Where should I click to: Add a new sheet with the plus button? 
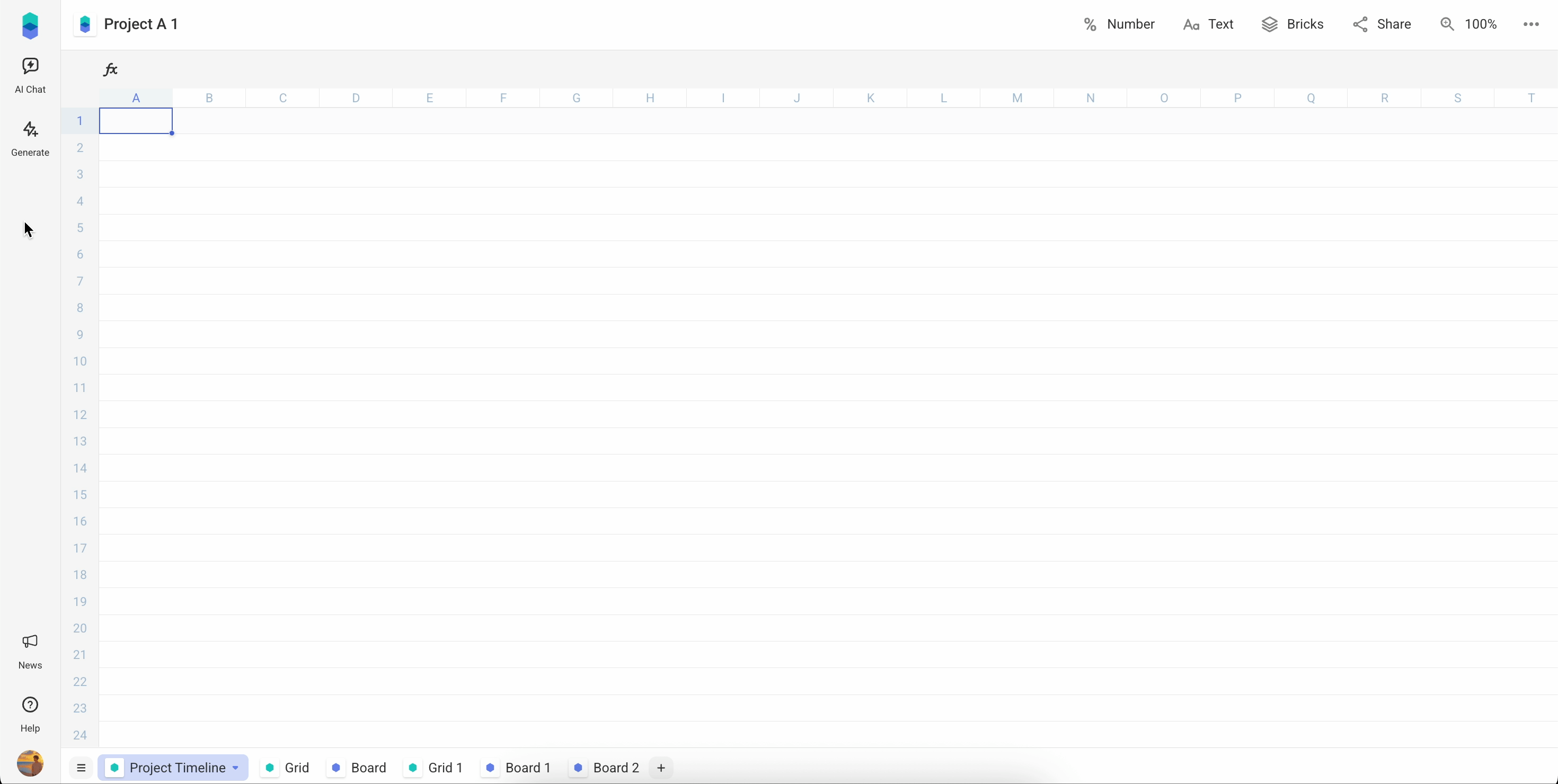point(661,767)
